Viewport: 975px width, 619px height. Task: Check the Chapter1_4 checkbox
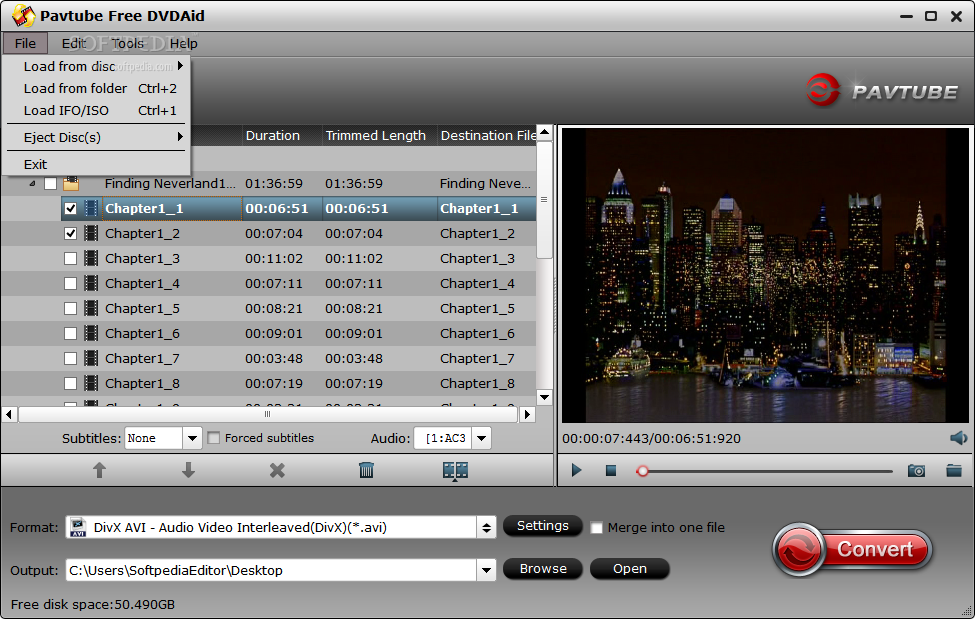pos(71,283)
